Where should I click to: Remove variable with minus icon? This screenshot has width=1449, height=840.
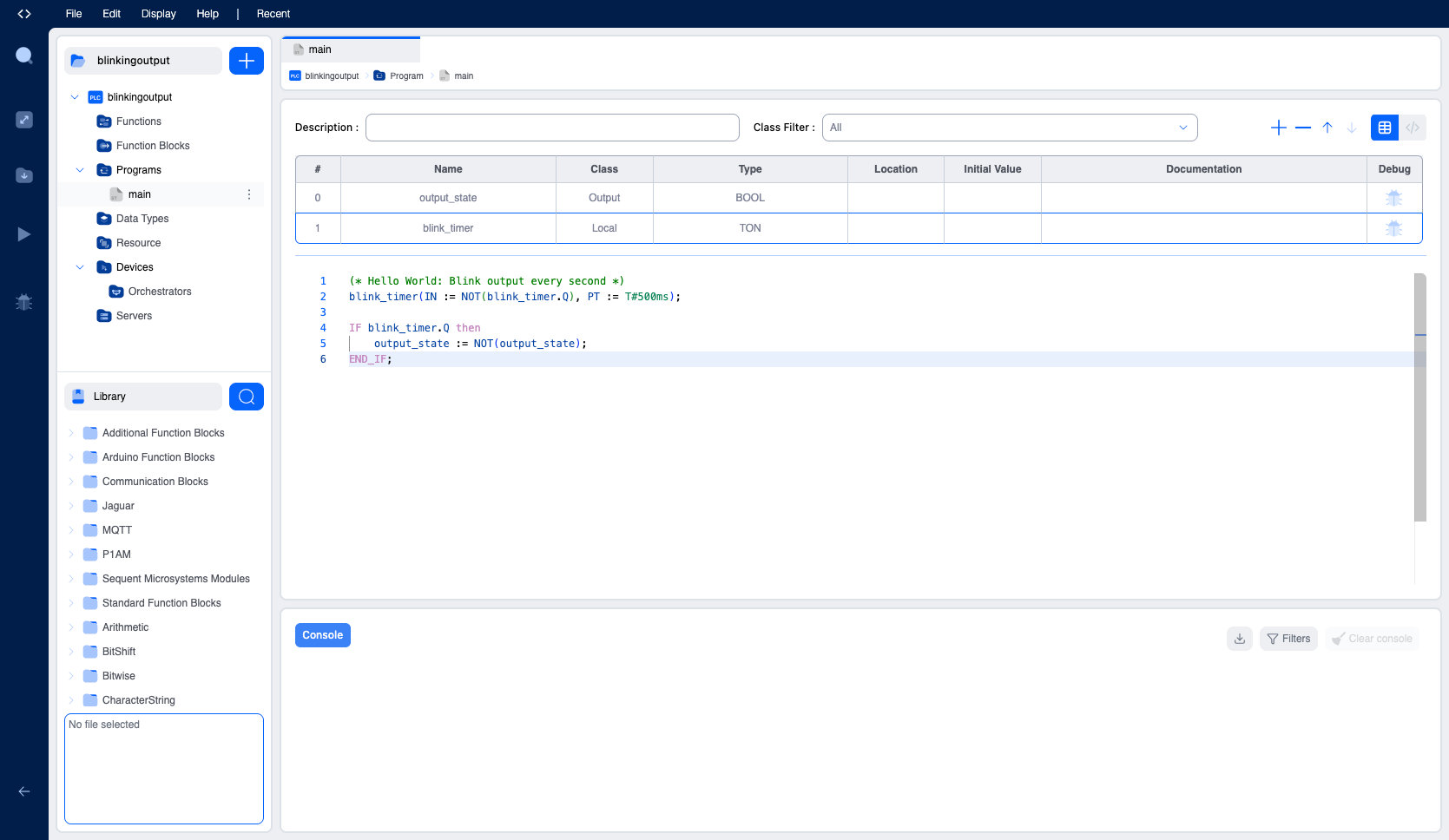click(x=1303, y=128)
